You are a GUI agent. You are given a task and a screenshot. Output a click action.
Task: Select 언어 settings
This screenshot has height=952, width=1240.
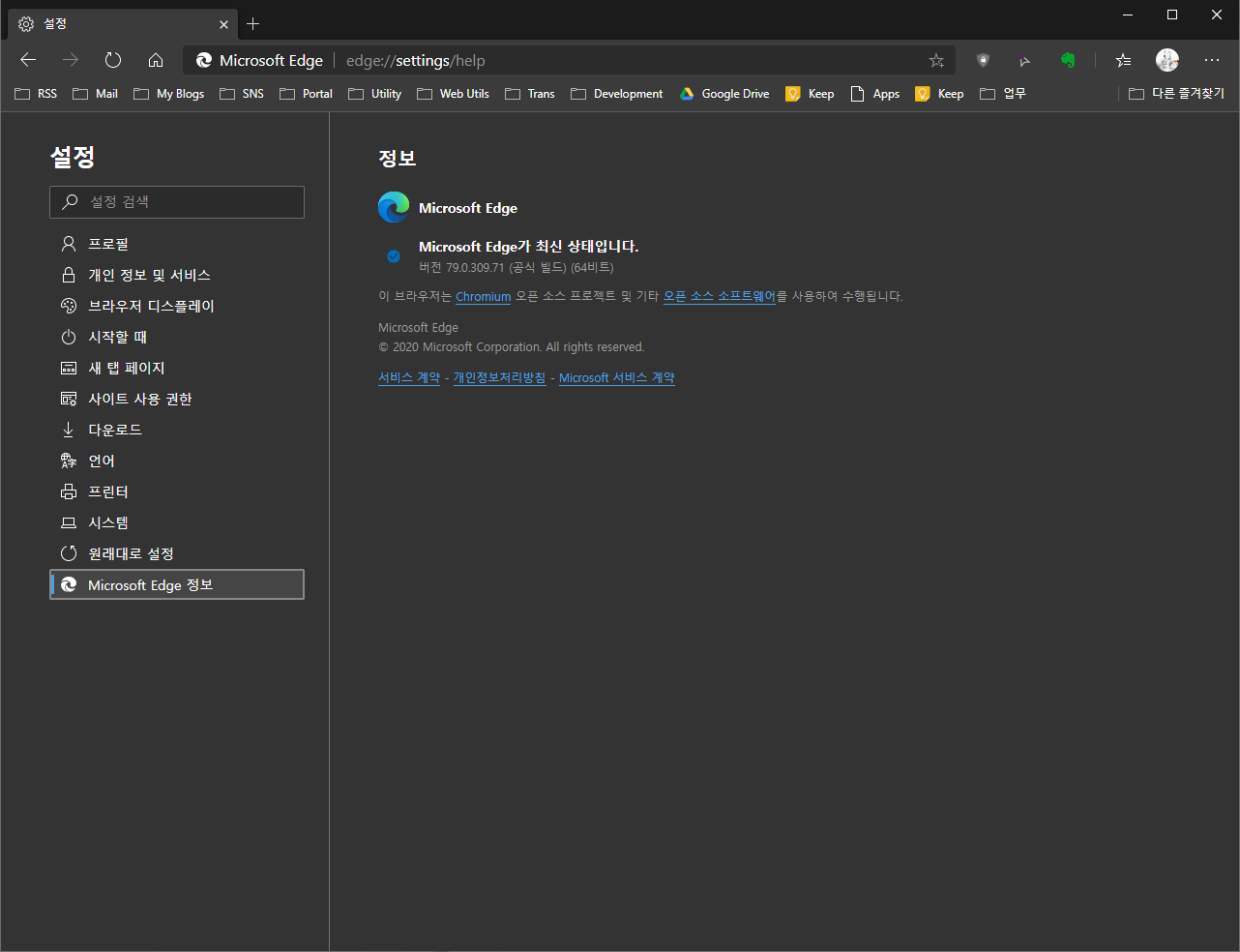[x=177, y=461]
